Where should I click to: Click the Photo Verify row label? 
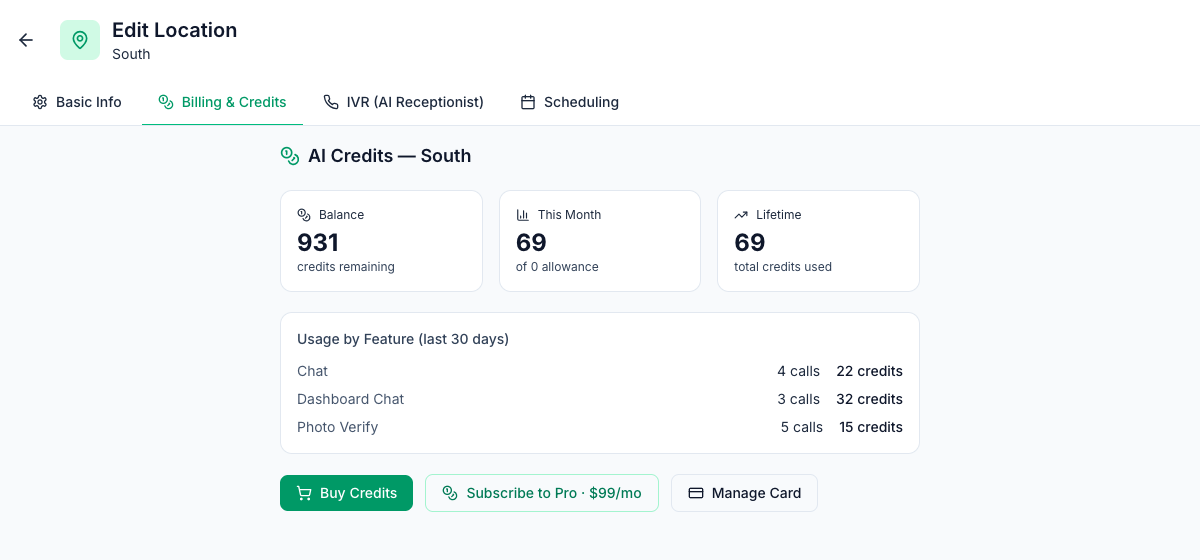click(x=338, y=427)
